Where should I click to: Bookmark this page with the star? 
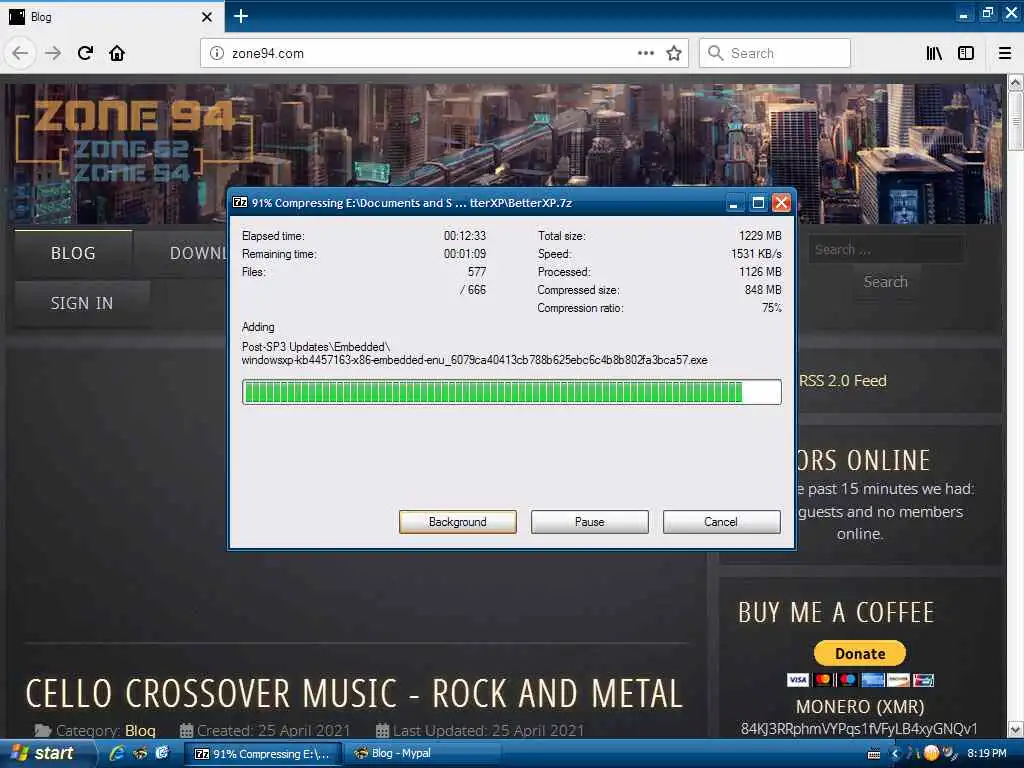click(x=674, y=53)
